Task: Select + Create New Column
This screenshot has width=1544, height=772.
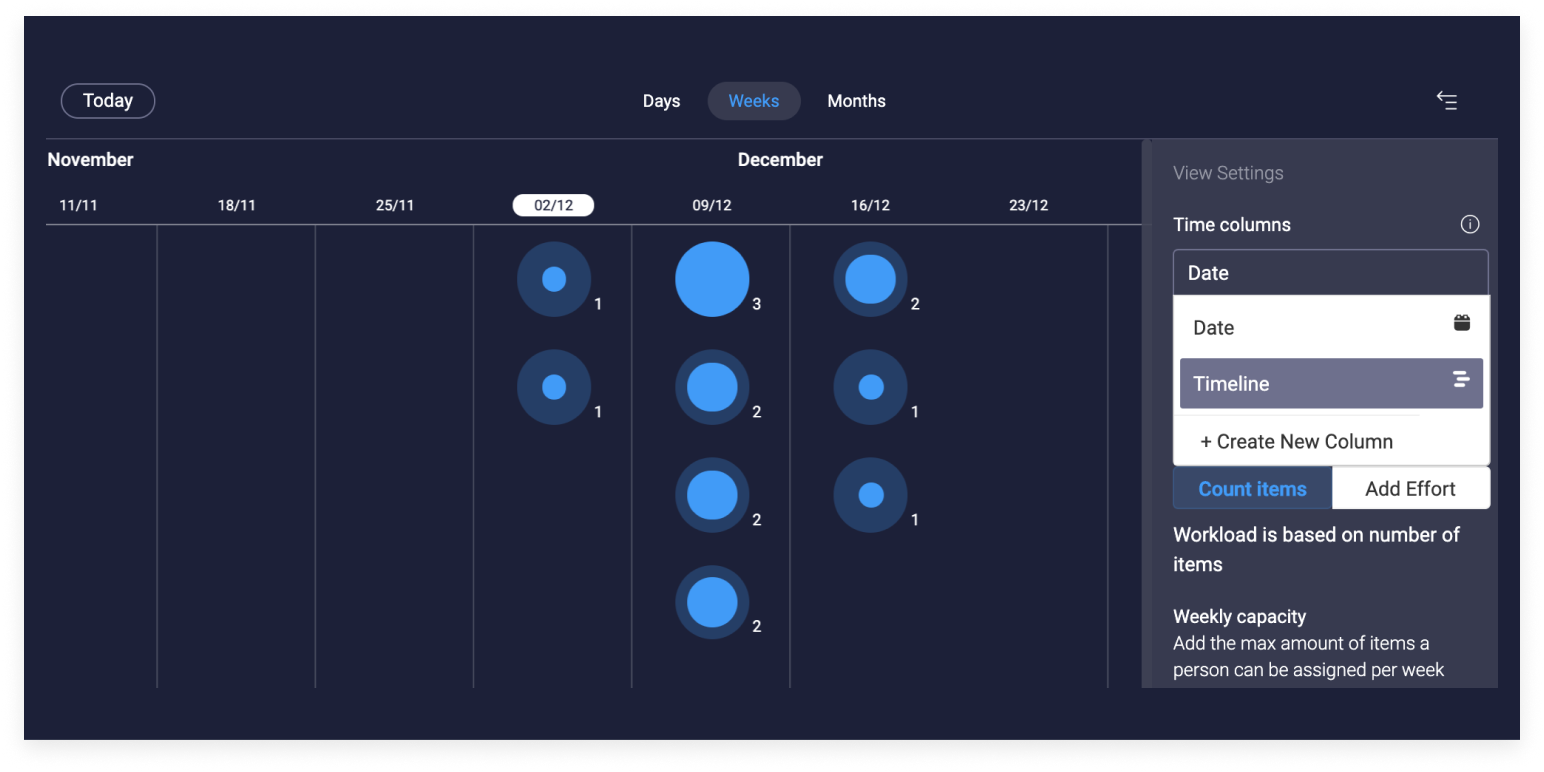Action: [x=1296, y=441]
